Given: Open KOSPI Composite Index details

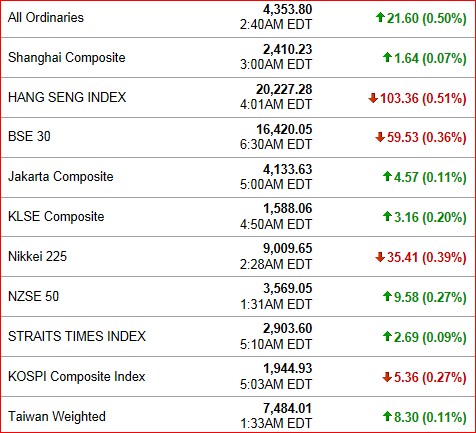Looking at the screenshot, I should [77, 377].
